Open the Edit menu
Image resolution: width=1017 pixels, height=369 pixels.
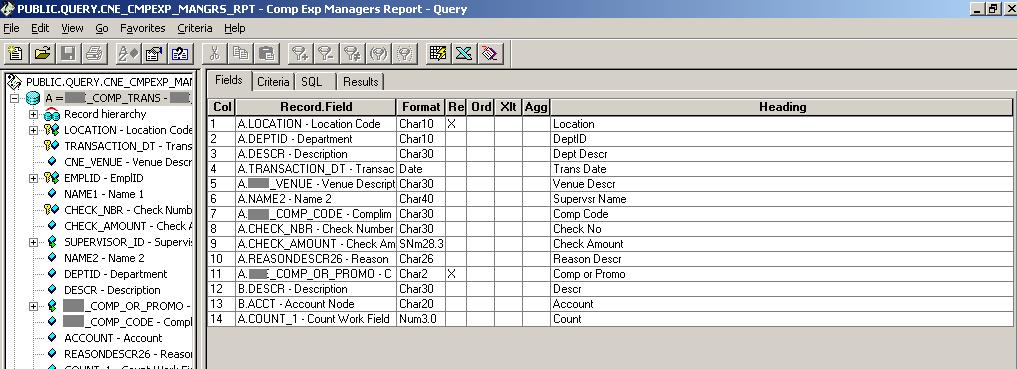tap(40, 28)
